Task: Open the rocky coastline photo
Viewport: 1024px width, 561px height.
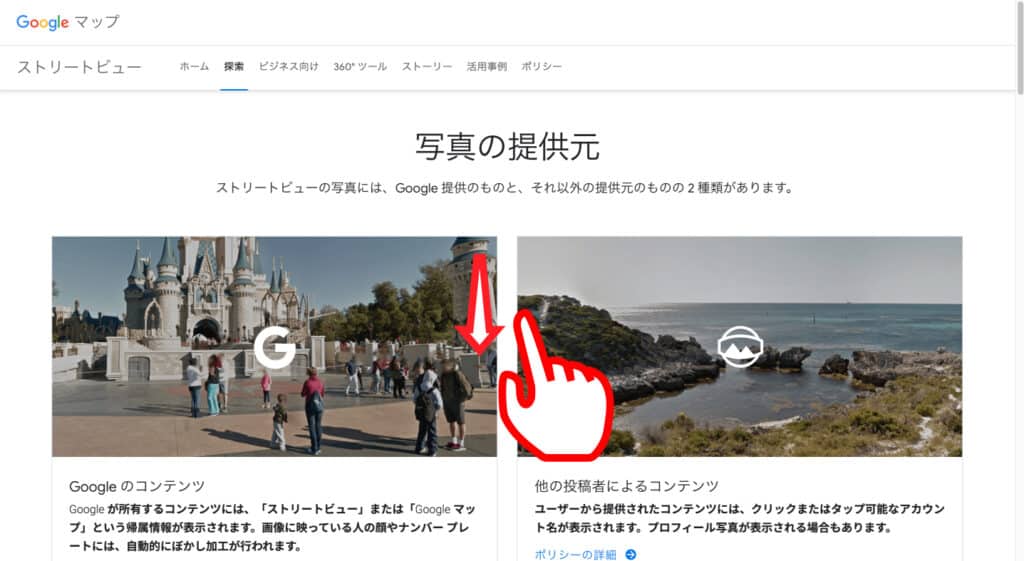Action: click(739, 346)
